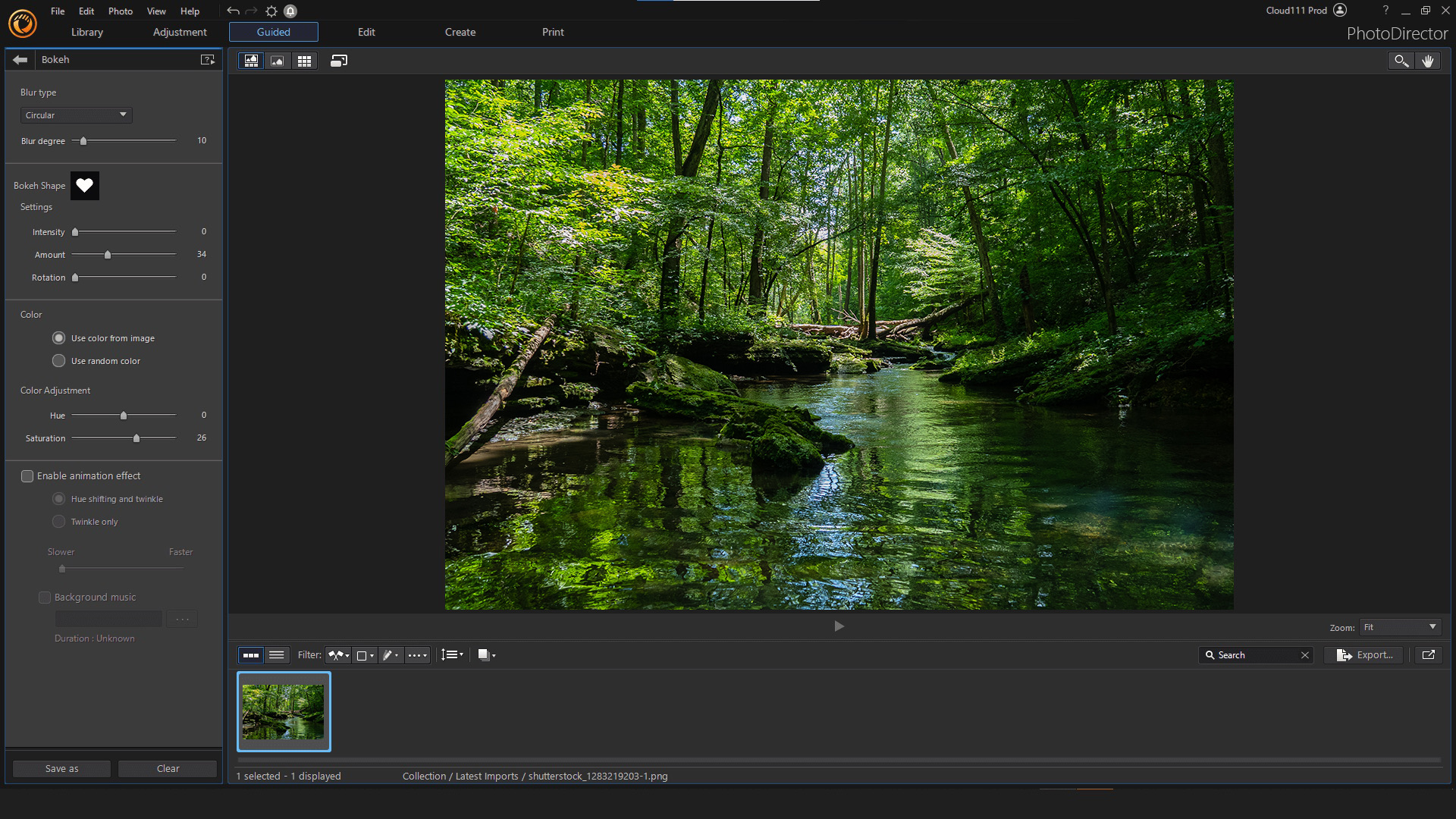The height and width of the screenshot is (819, 1456).
Task: Switch to browser-only grid view
Action: pyautogui.click(x=304, y=61)
